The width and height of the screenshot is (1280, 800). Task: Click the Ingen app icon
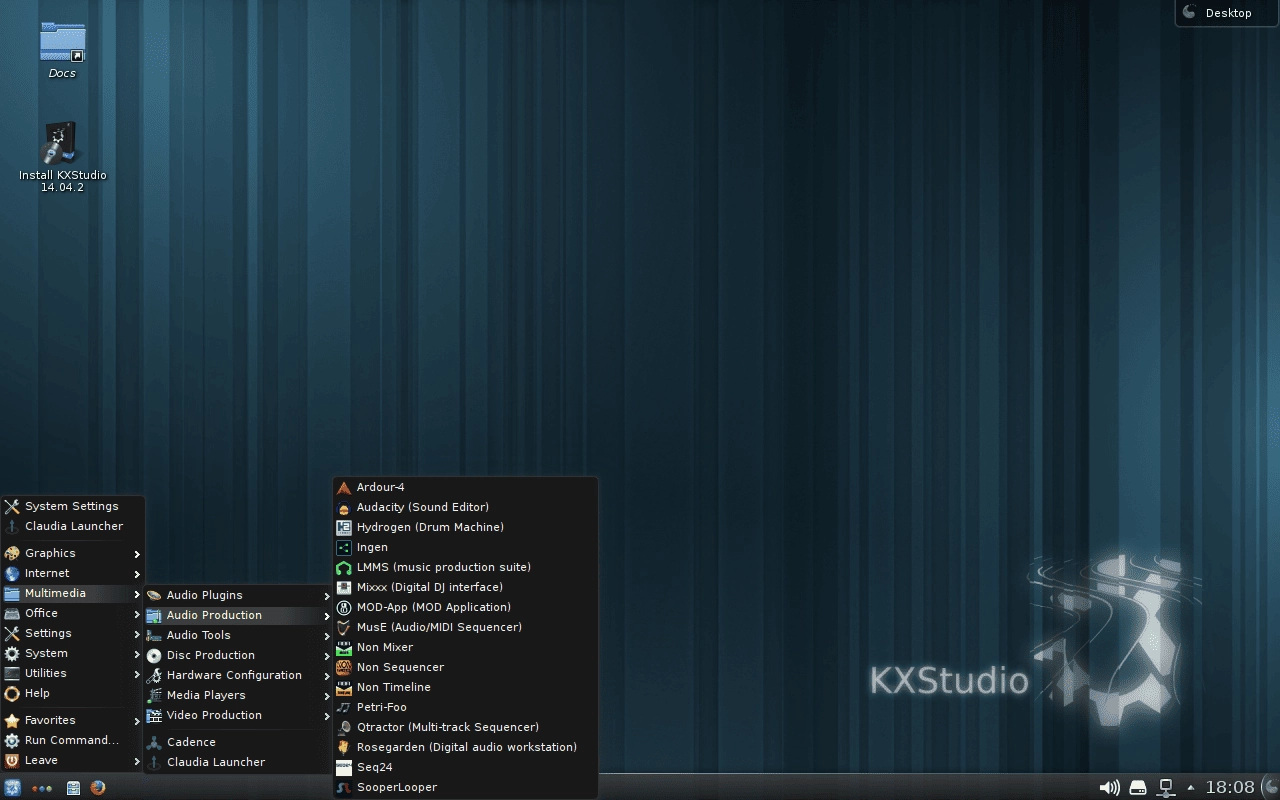[344, 547]
